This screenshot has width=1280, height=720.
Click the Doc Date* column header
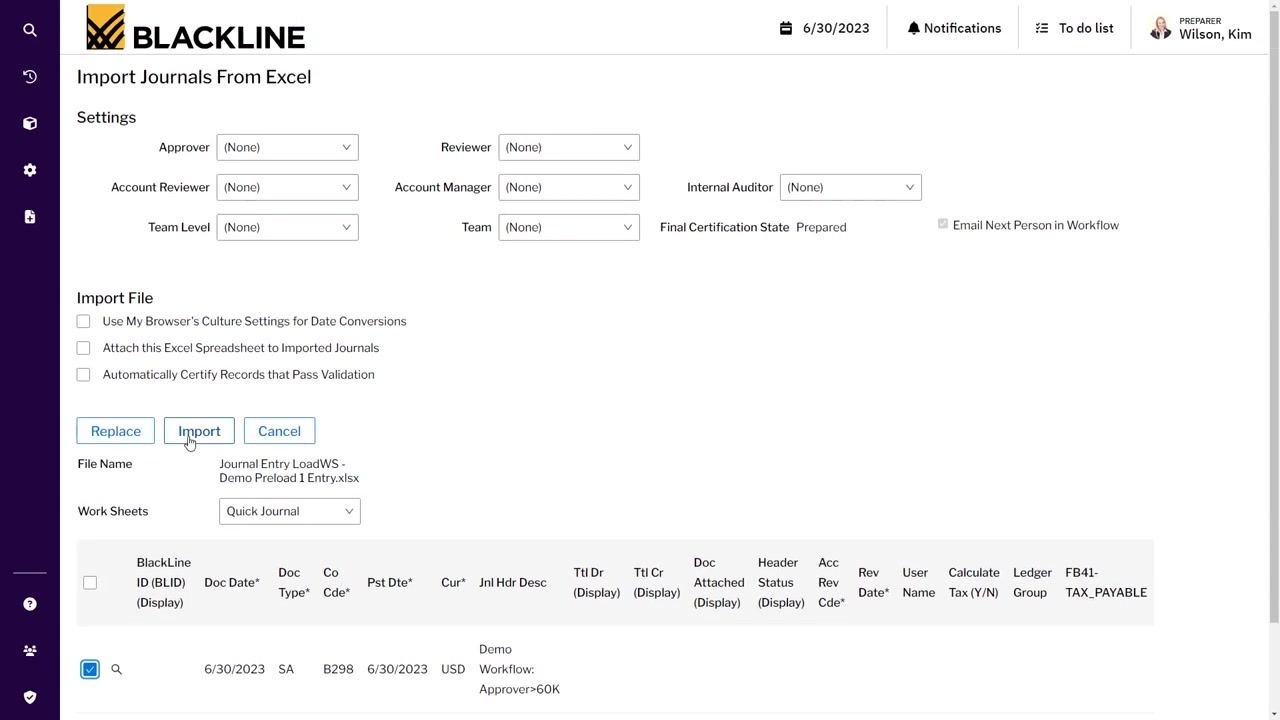coord(232,582)
